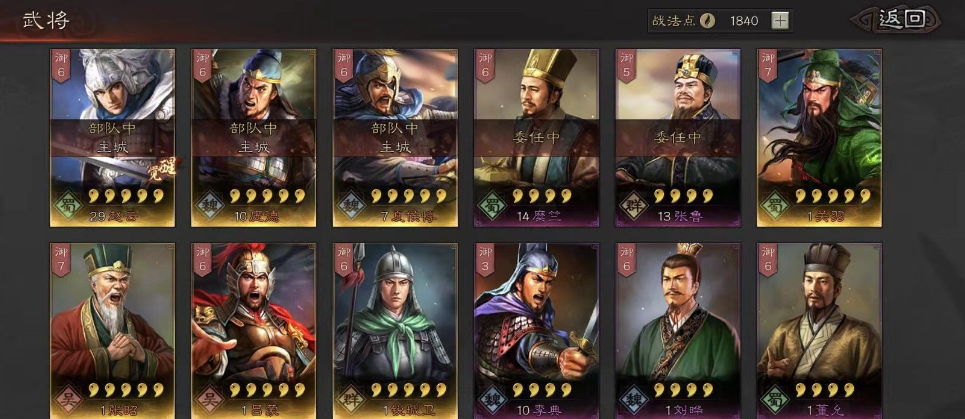Select the 董允 general card
Viewport: 965px width, 419px height.
[x=820, y=331]
